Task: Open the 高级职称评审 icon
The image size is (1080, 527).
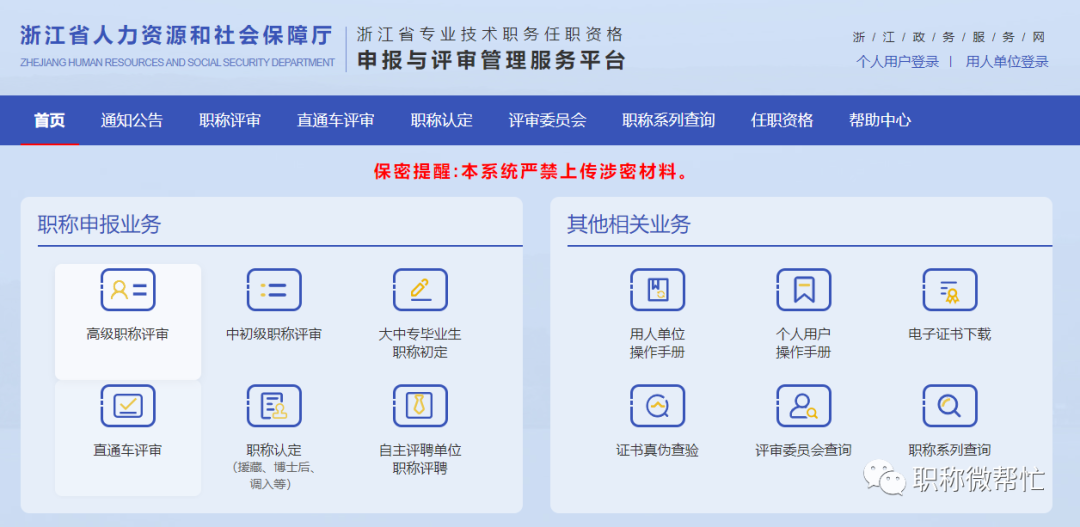Action: 127,289
